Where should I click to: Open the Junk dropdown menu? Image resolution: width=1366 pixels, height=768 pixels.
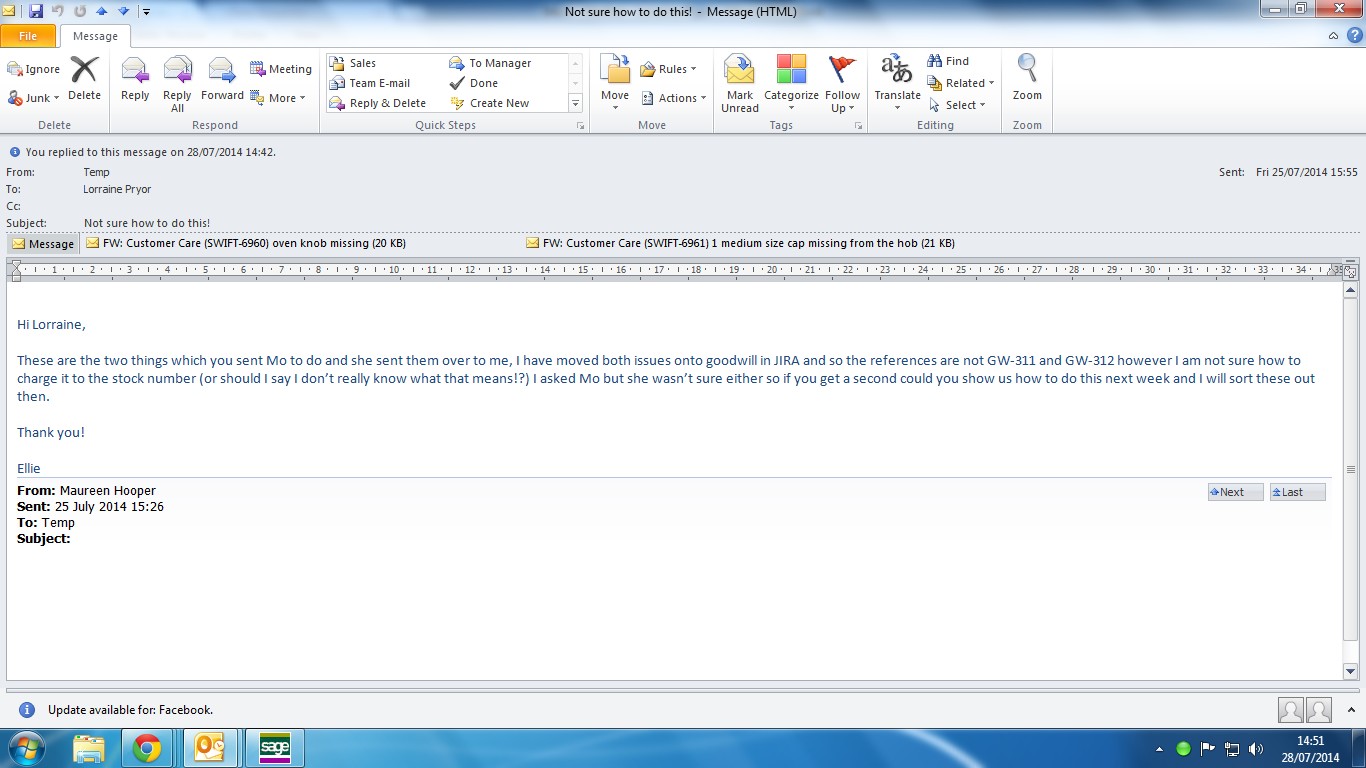(x=34, y=98)
